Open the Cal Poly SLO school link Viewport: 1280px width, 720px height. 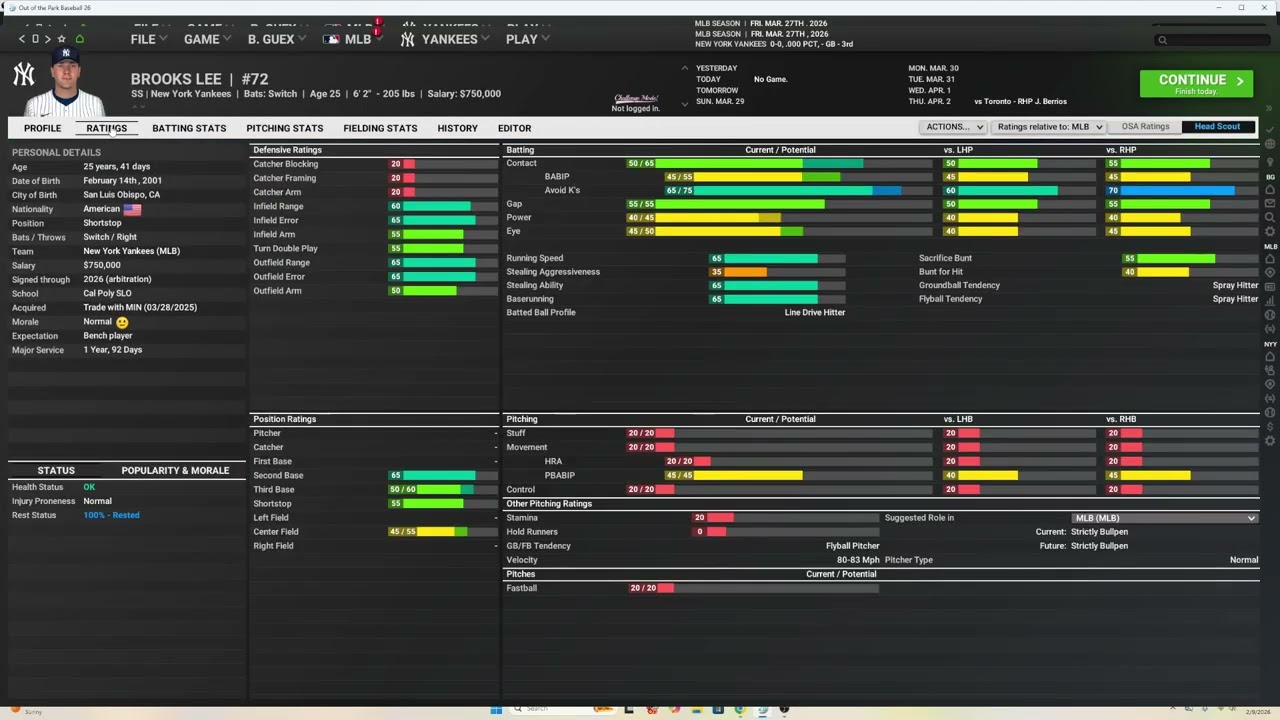(x=107, y=293)
